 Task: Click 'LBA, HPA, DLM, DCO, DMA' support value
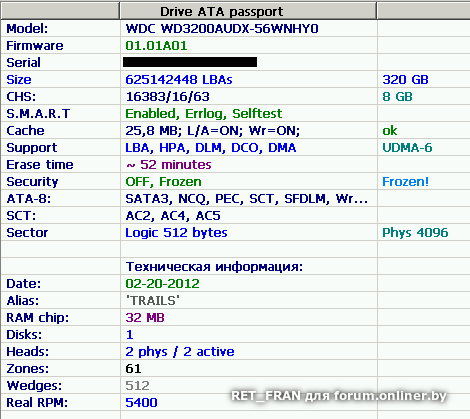tap(211, 148)
